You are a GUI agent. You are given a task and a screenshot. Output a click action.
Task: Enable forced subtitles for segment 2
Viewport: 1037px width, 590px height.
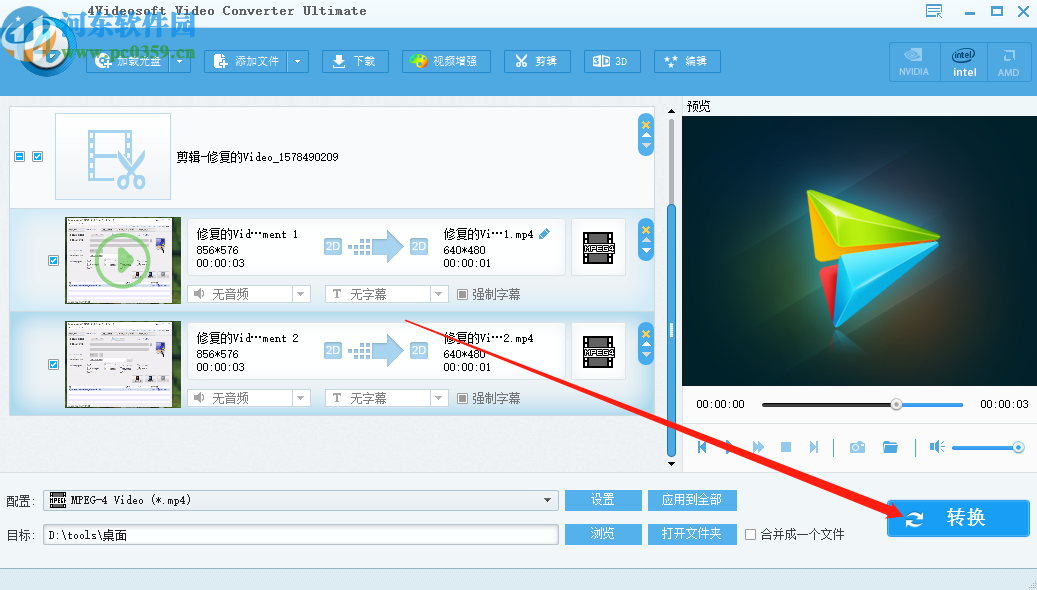coord(462,398)
